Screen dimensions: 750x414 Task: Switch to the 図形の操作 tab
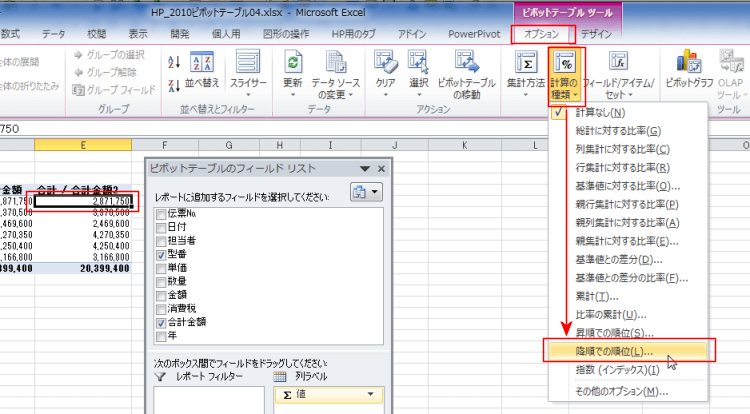click(x=287, y=34)
